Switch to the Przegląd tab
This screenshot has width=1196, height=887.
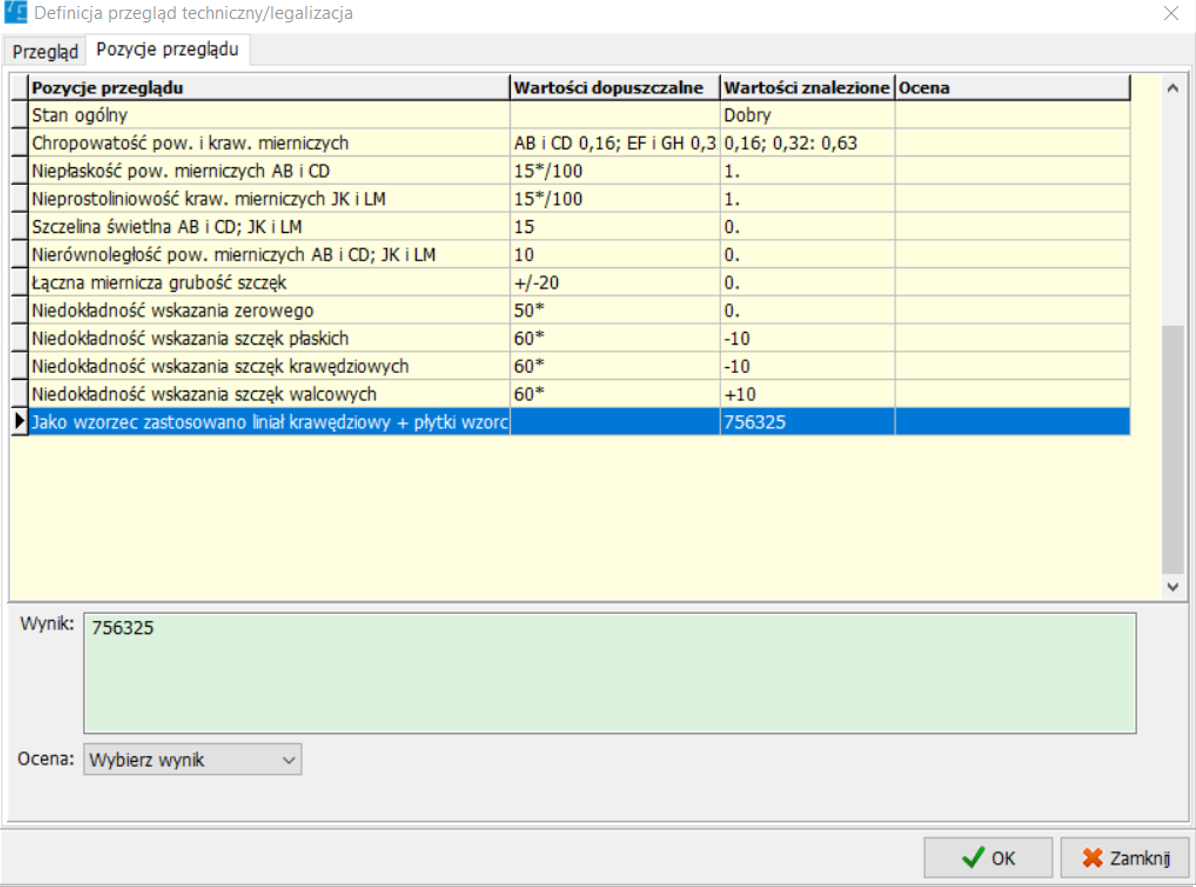pyautogui.click(x=45, y=51)
